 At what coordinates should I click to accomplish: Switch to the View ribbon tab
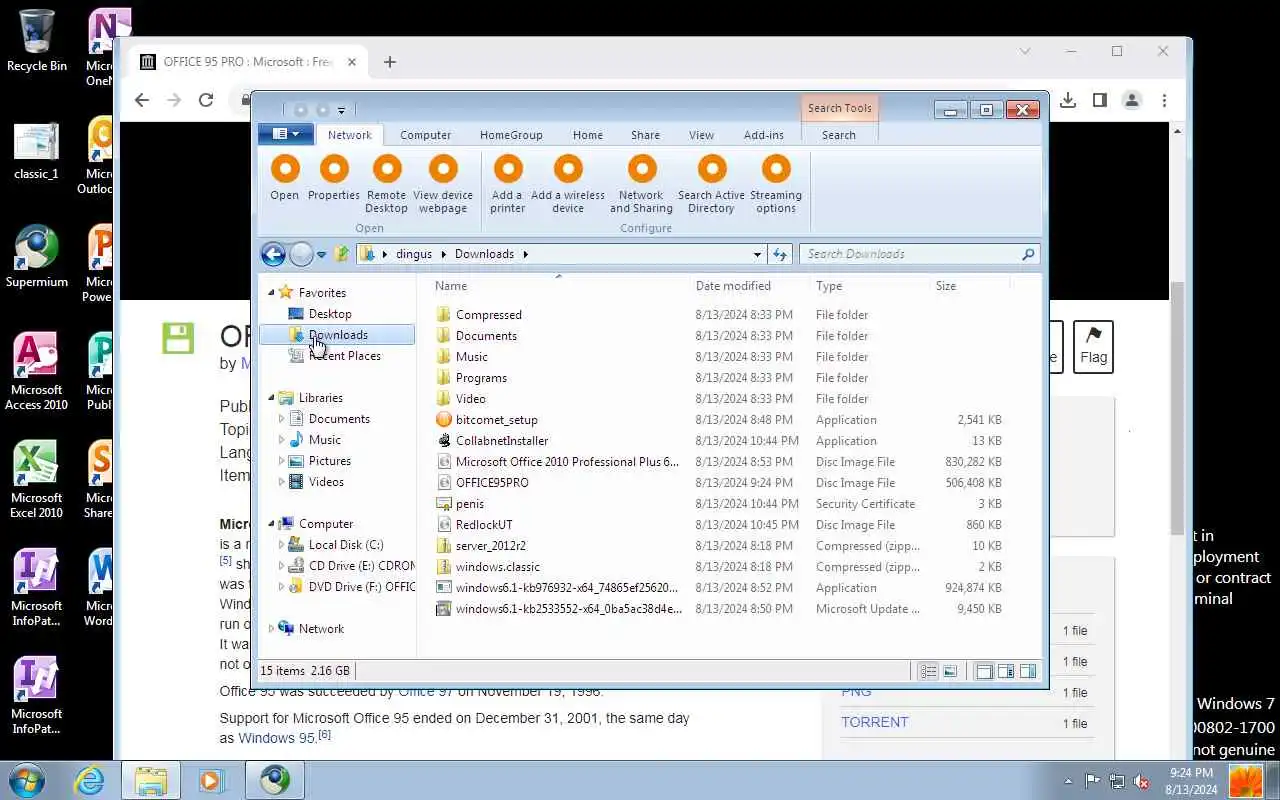click(701, 135)
